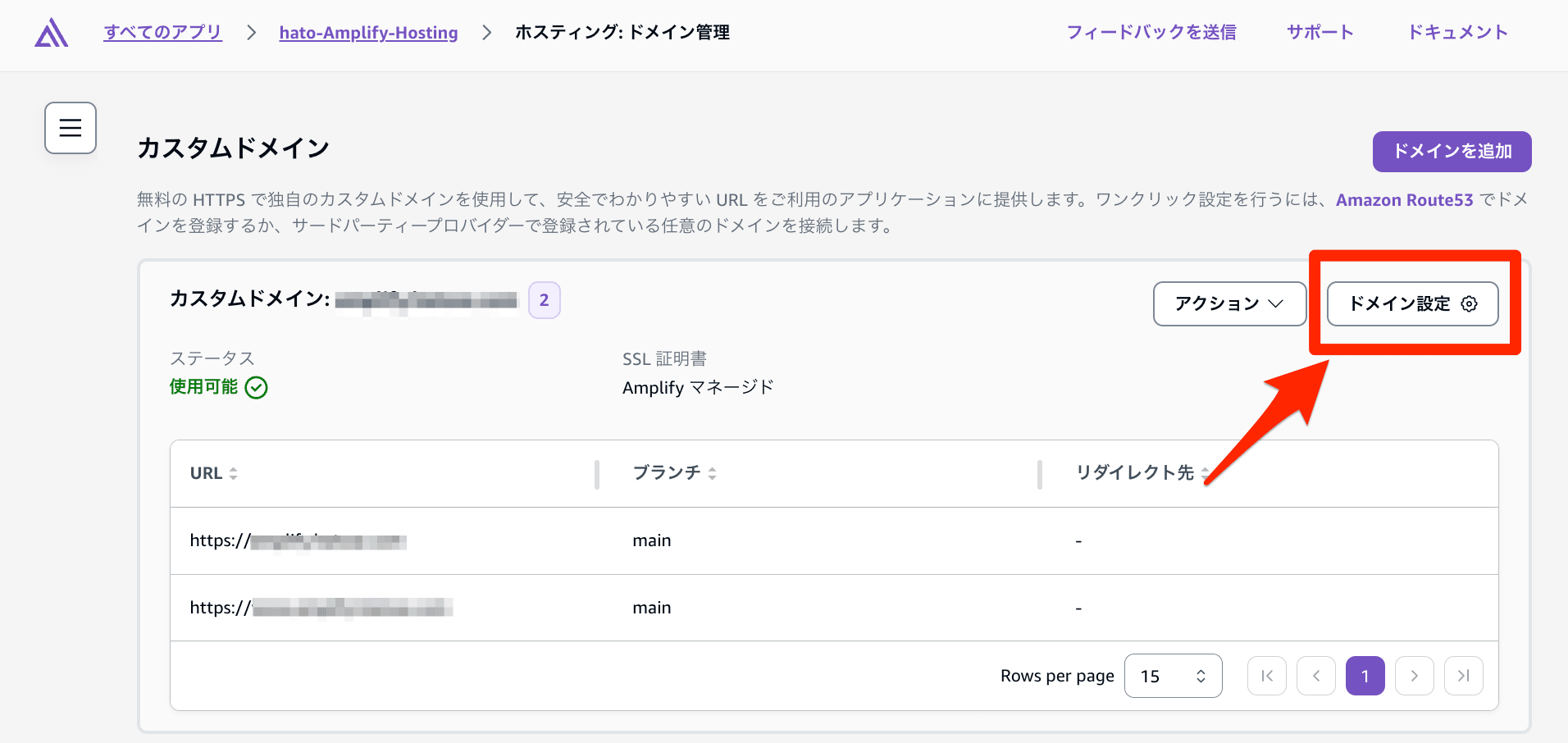
Task: Select the second https:// URL row cell
Action: pos(321,608)
